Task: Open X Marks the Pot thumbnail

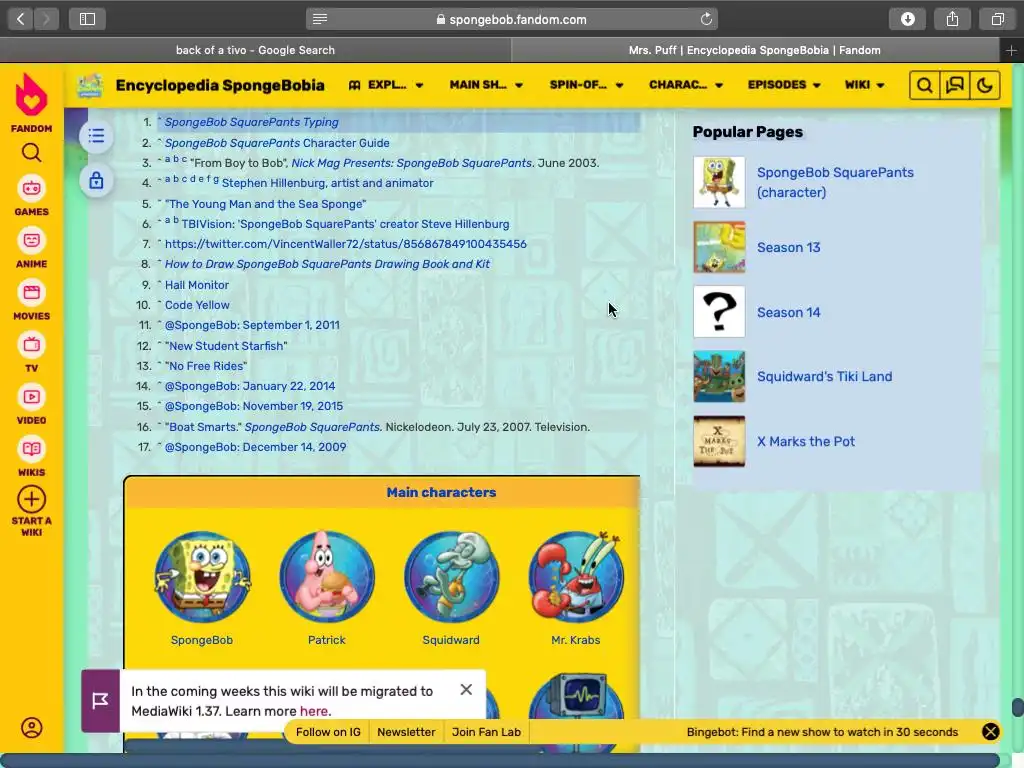Action: 719,441
